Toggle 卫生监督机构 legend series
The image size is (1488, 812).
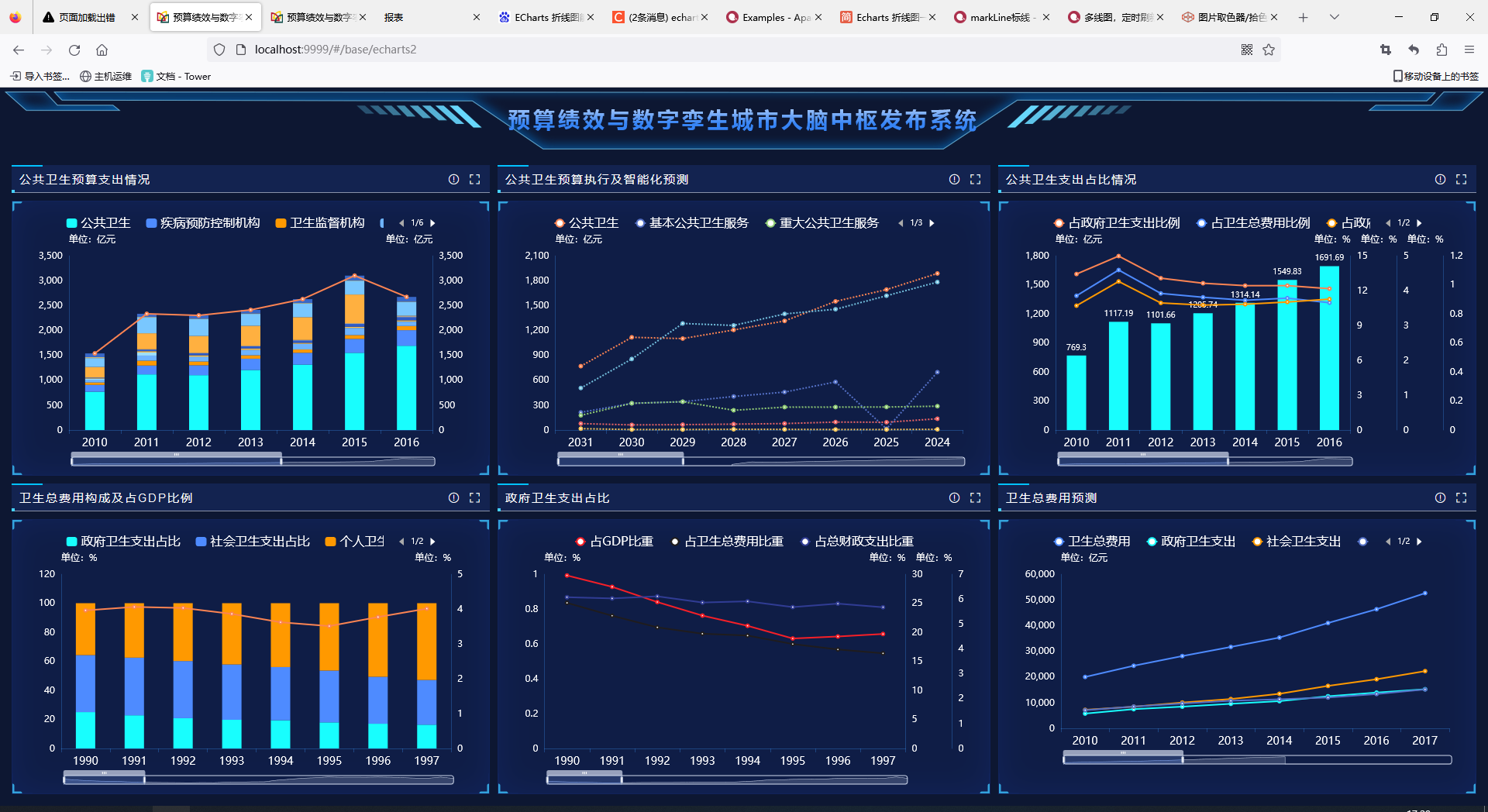pyautogui.click(x=320, y=223)
